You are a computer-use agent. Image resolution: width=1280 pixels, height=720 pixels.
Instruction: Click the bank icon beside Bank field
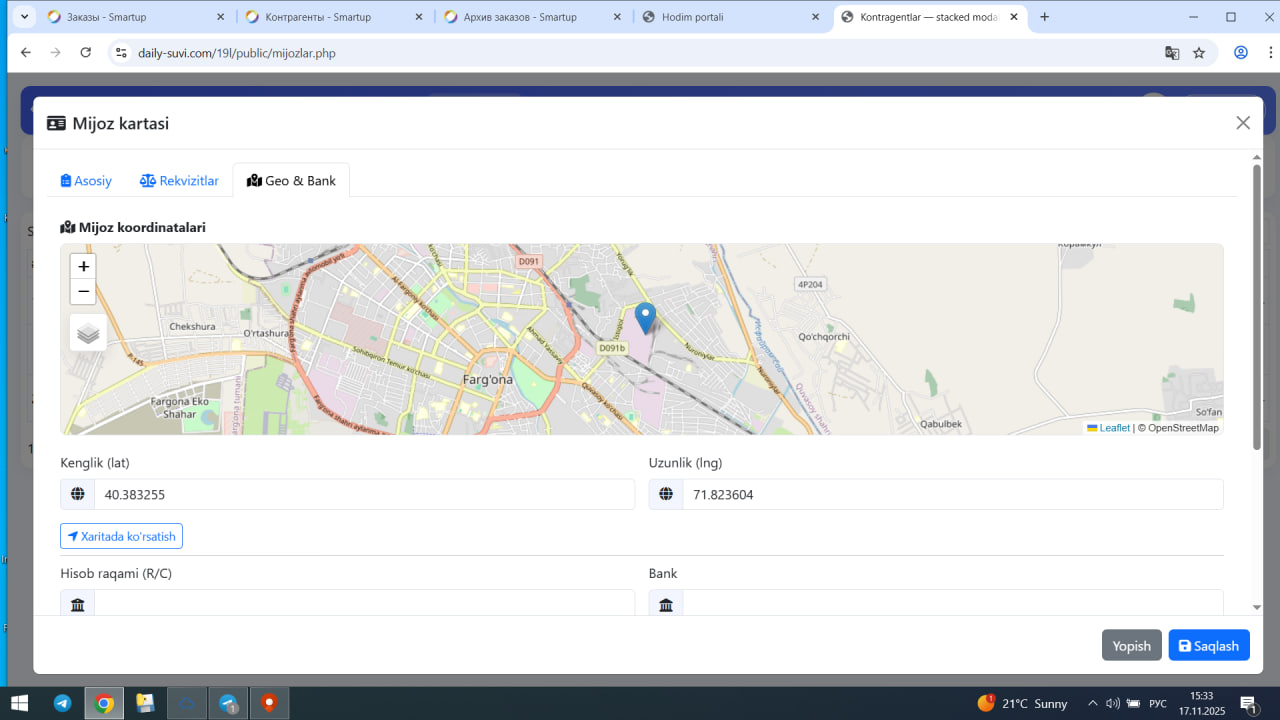pyautogui.click(x=666, y=603)
